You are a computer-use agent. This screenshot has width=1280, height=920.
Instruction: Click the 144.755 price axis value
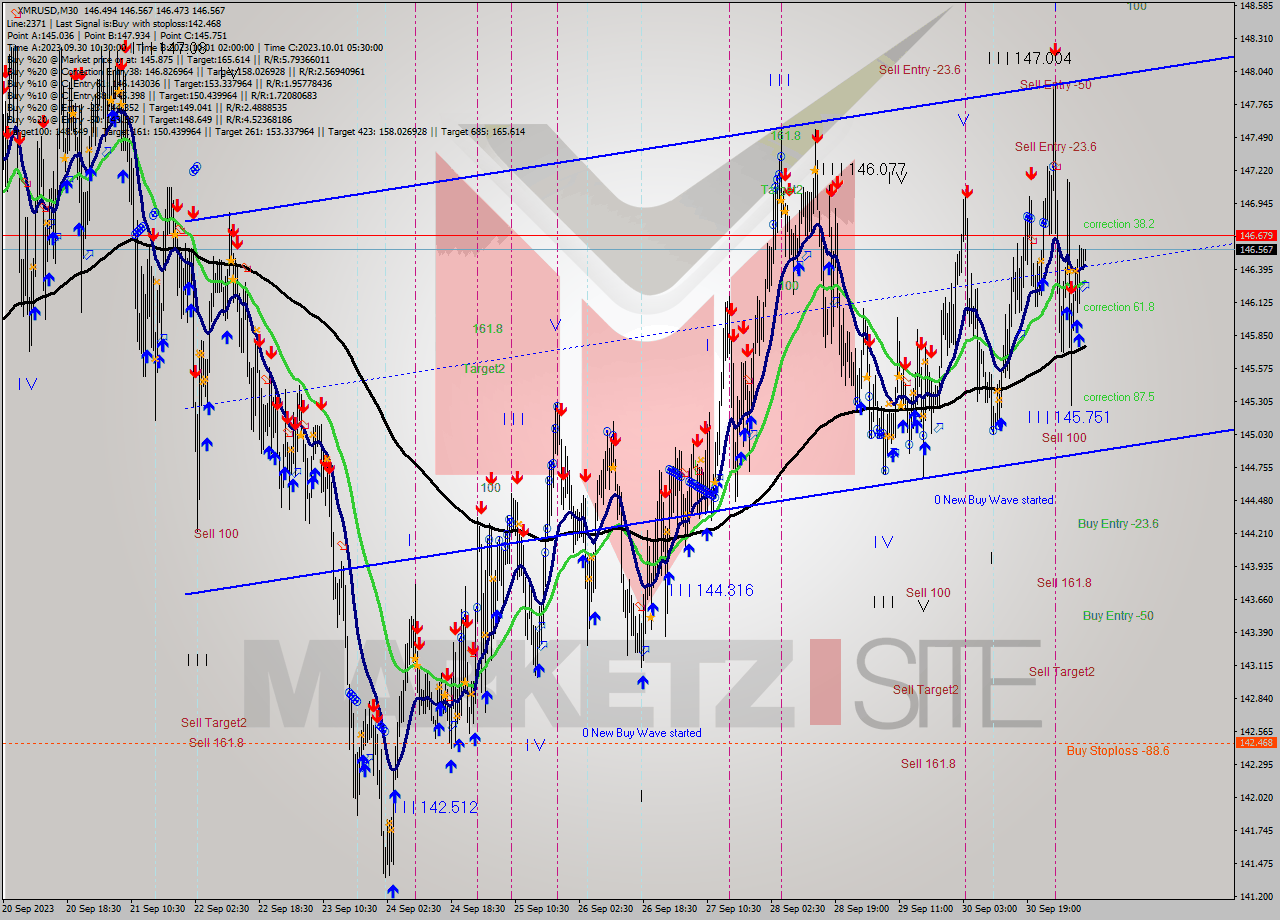1256,467
